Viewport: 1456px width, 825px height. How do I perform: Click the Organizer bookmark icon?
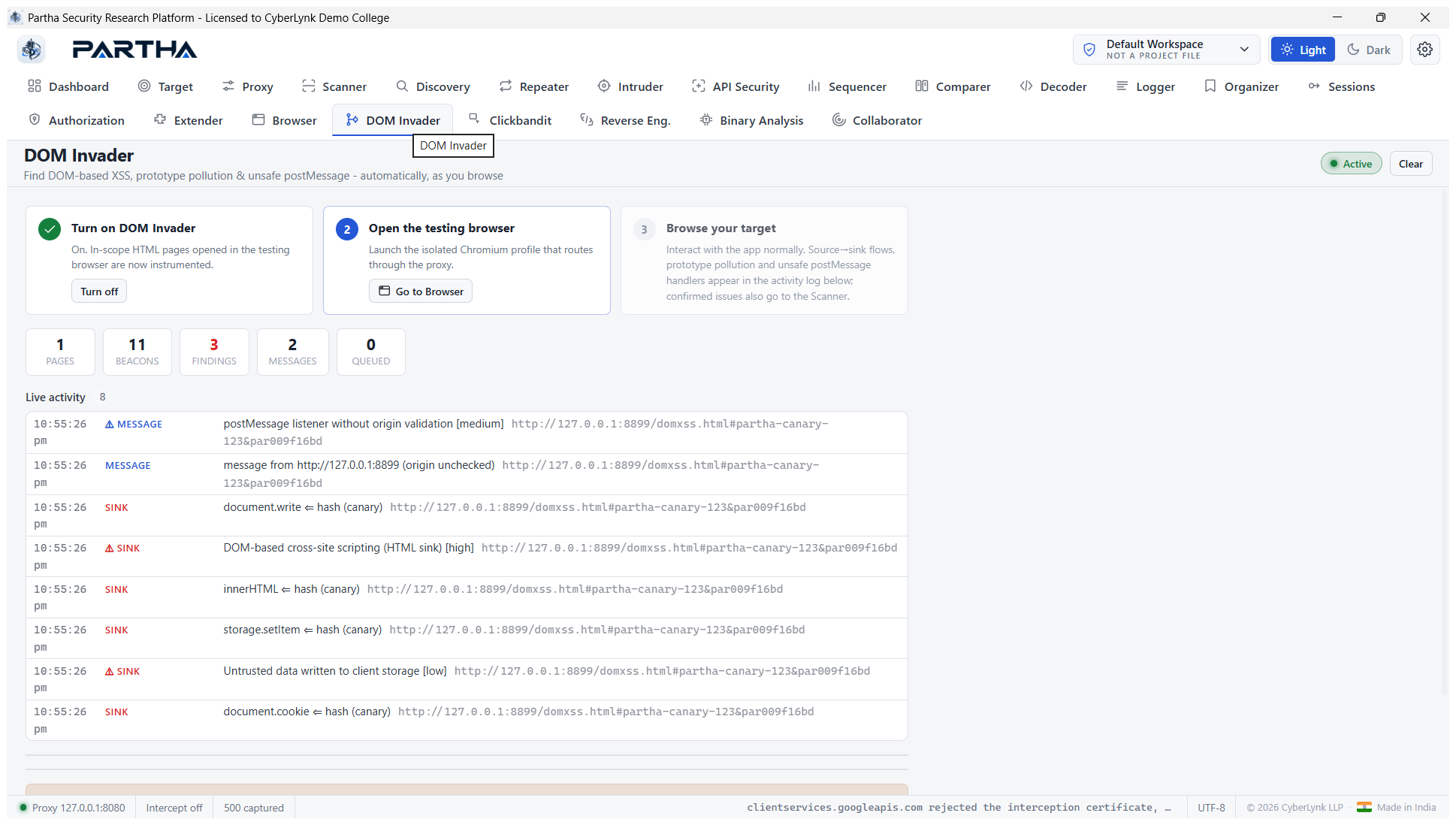[1210, 86]
